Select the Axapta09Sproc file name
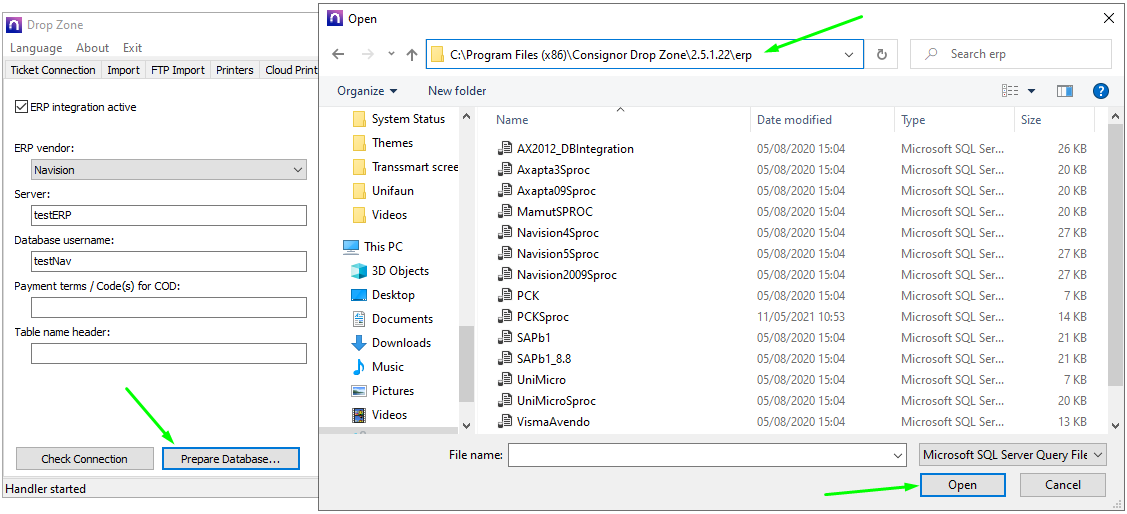 556,191
